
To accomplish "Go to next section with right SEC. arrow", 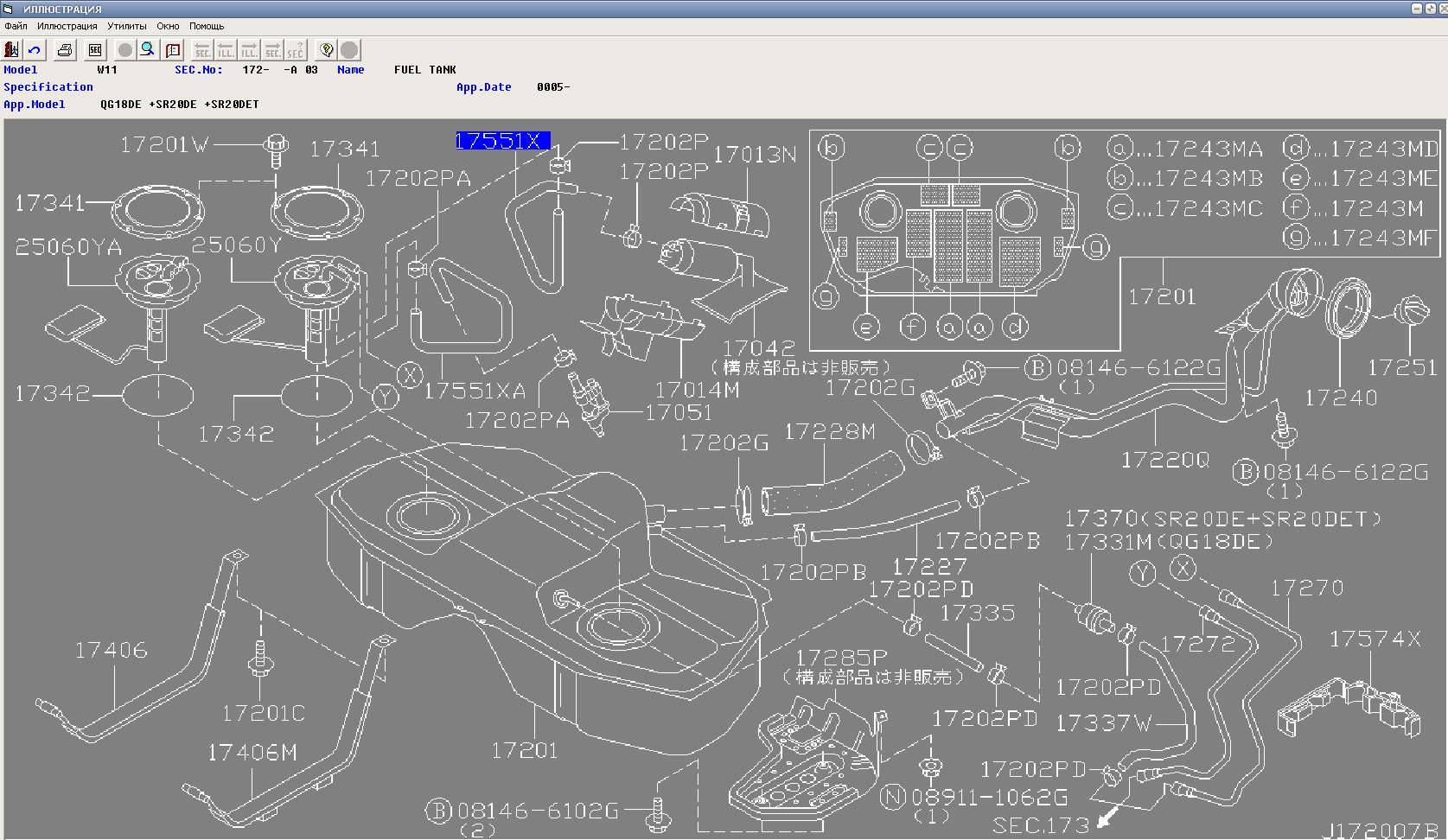I will pos(272,50).
